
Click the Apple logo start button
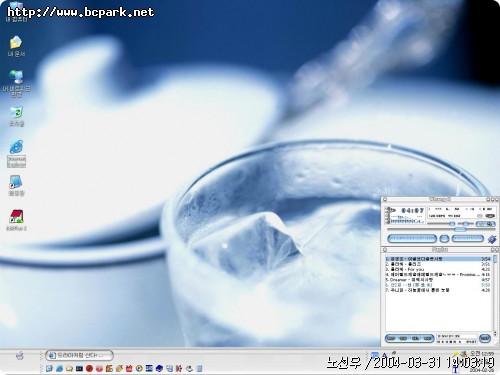20,356
